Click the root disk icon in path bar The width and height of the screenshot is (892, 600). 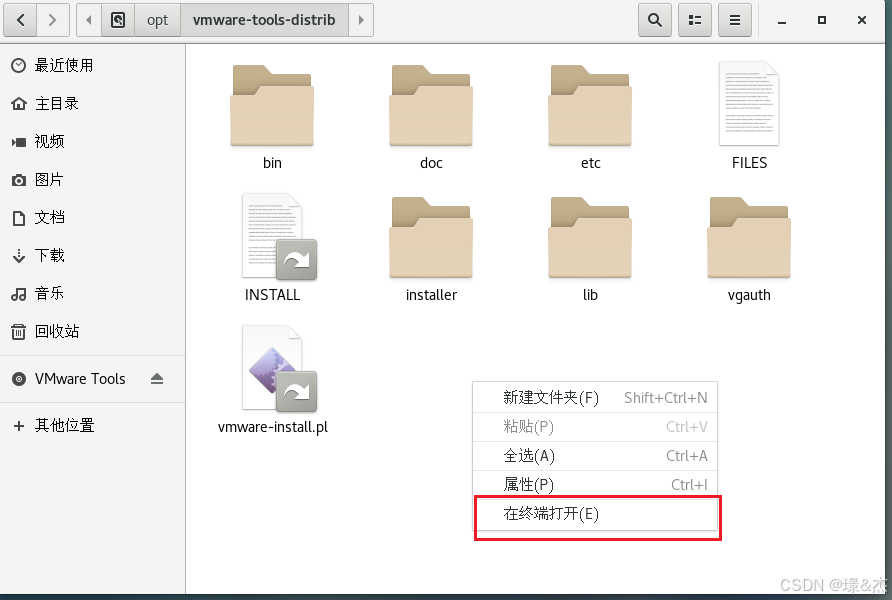(x=118, y=20)
